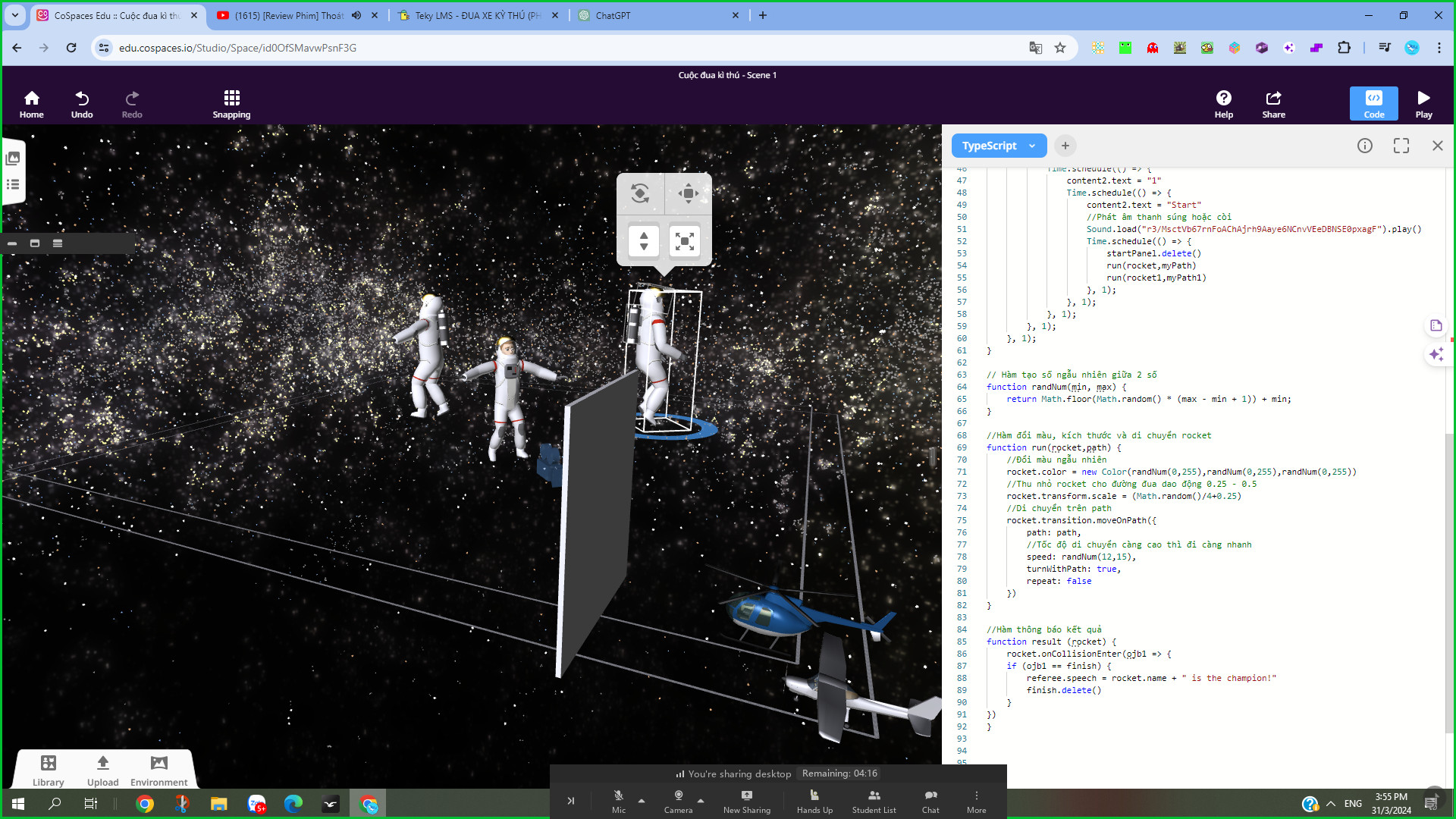The width and height of the screenshot is (1456, 819).
Task: Select the rotate mode gizmo icon
Action: [x=640, y=193]
